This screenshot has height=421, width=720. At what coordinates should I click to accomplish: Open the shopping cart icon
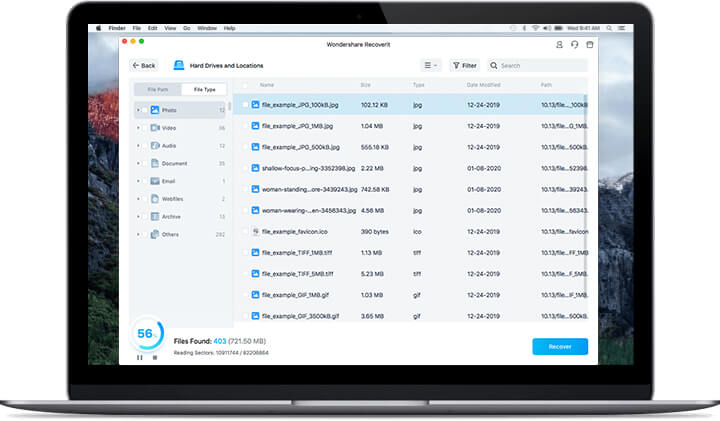tap(590, 45)
